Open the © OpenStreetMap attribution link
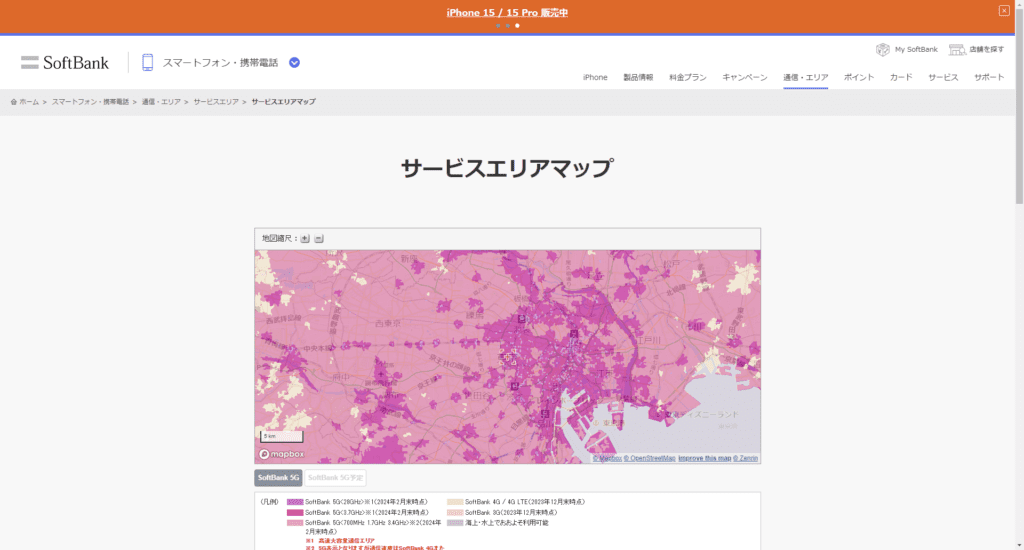This screenshot has width=1024, height=550. point(649,459)
